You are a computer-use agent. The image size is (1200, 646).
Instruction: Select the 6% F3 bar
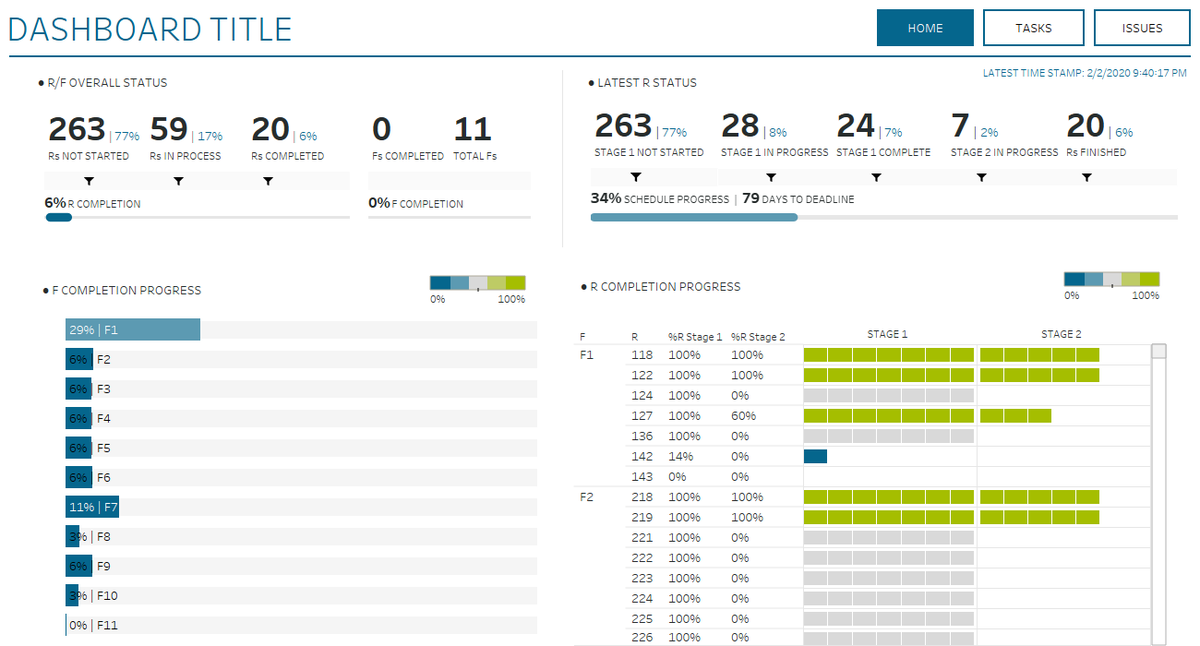tap(79, 389)
